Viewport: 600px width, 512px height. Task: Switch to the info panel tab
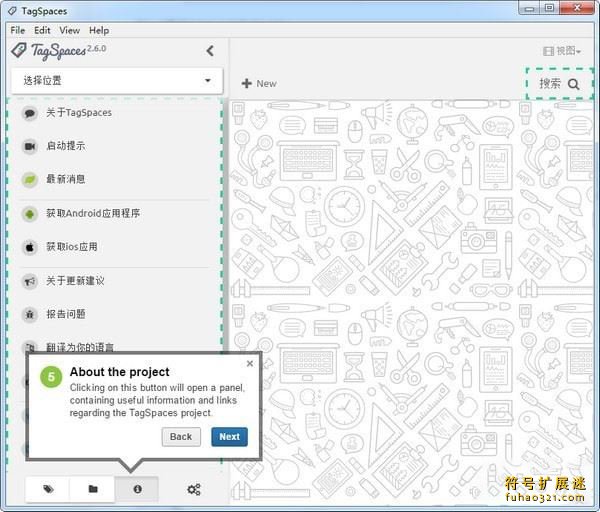pyautogui.click(x=137, y=489)
